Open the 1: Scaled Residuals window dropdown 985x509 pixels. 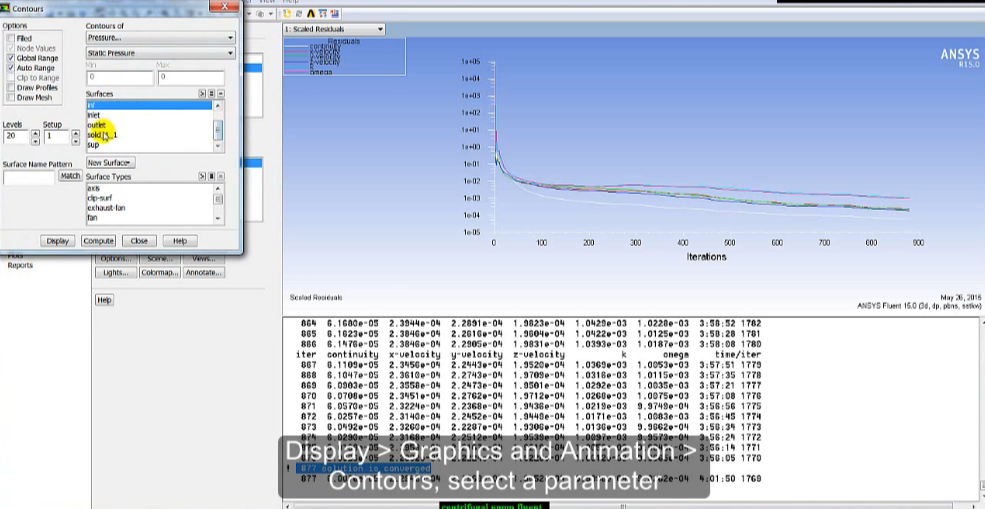coord(334,29)
